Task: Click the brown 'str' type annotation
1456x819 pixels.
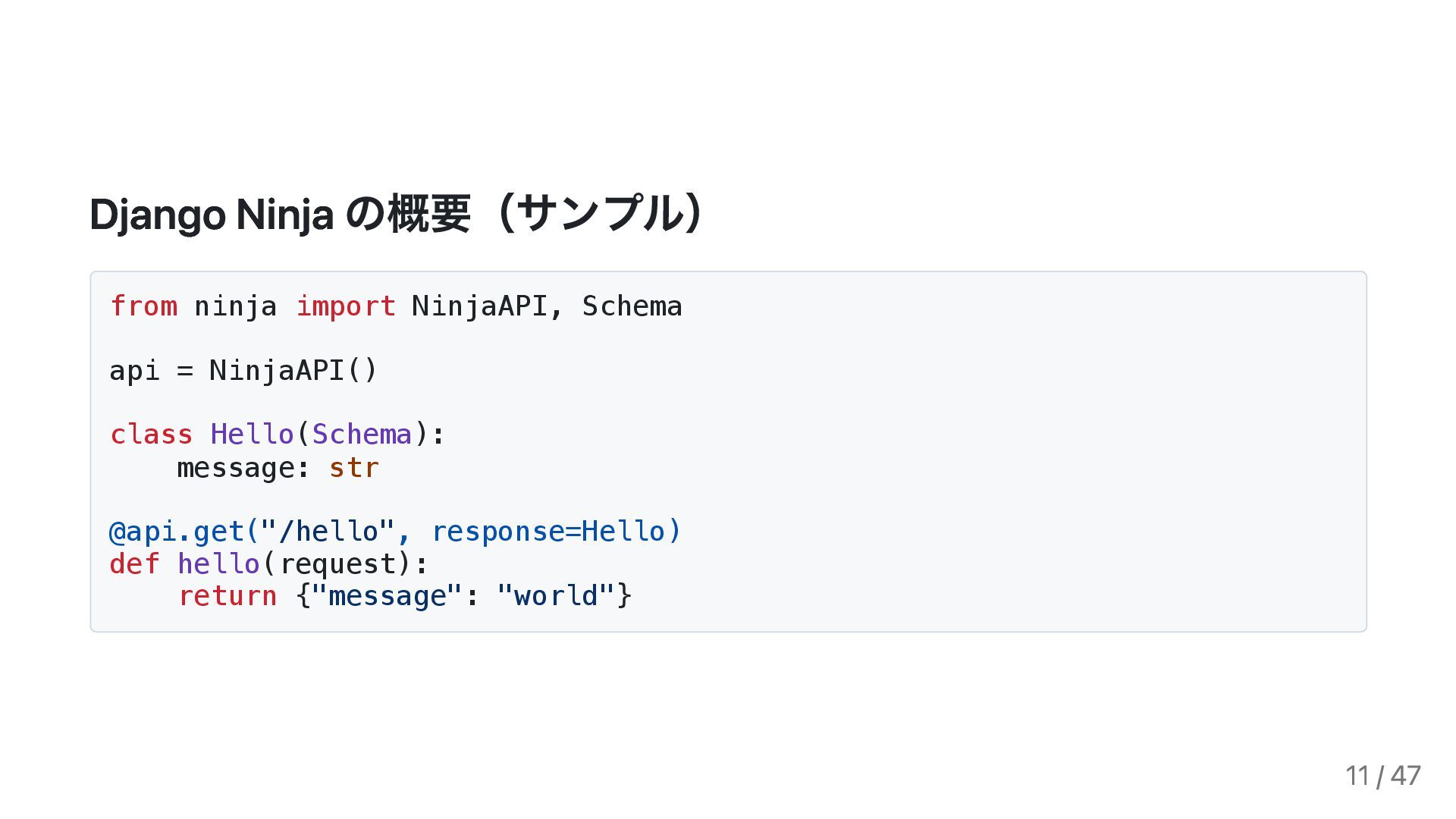Action: tap(353, 468)
